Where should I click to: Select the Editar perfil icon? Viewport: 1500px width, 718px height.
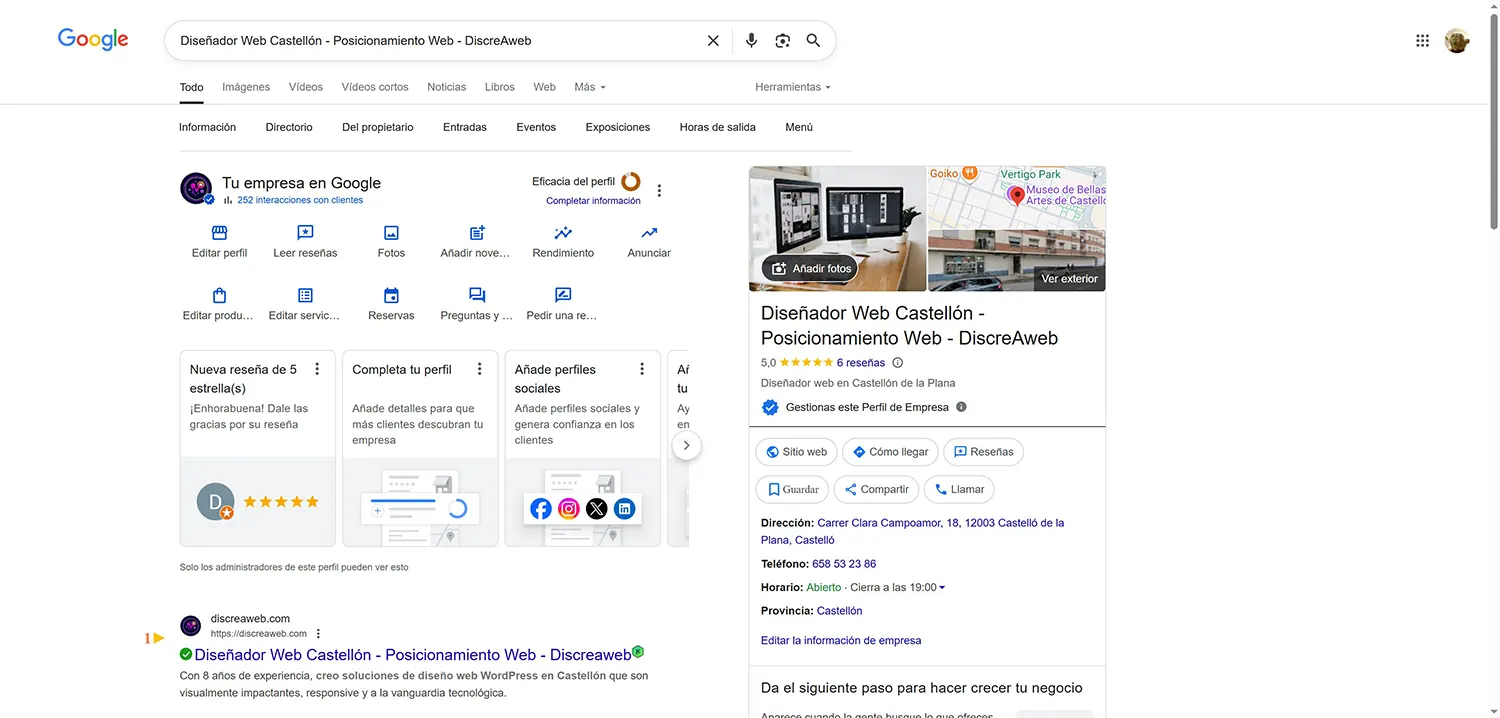[x=218, y=233]
